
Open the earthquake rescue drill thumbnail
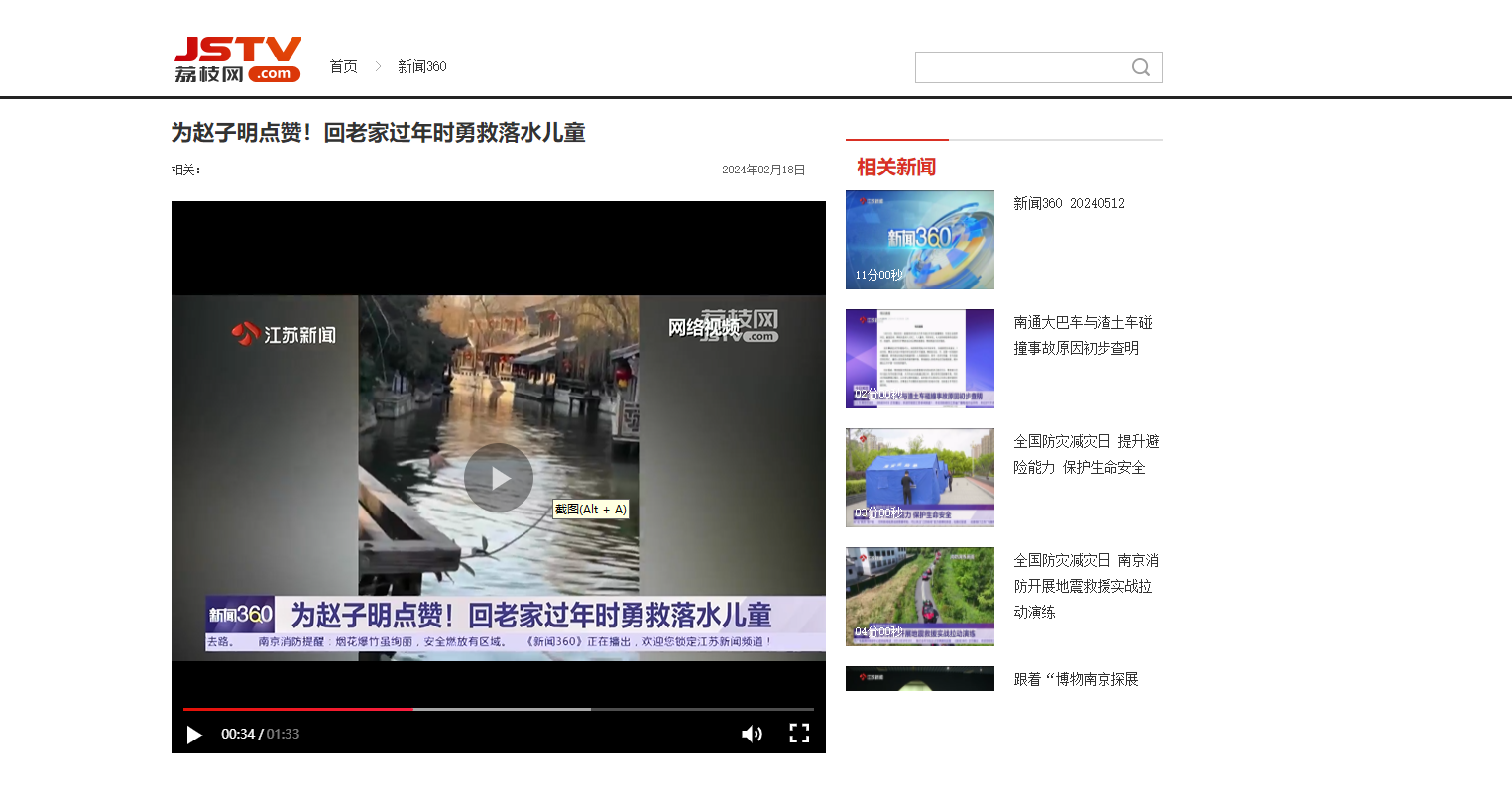tap(919, 597)
